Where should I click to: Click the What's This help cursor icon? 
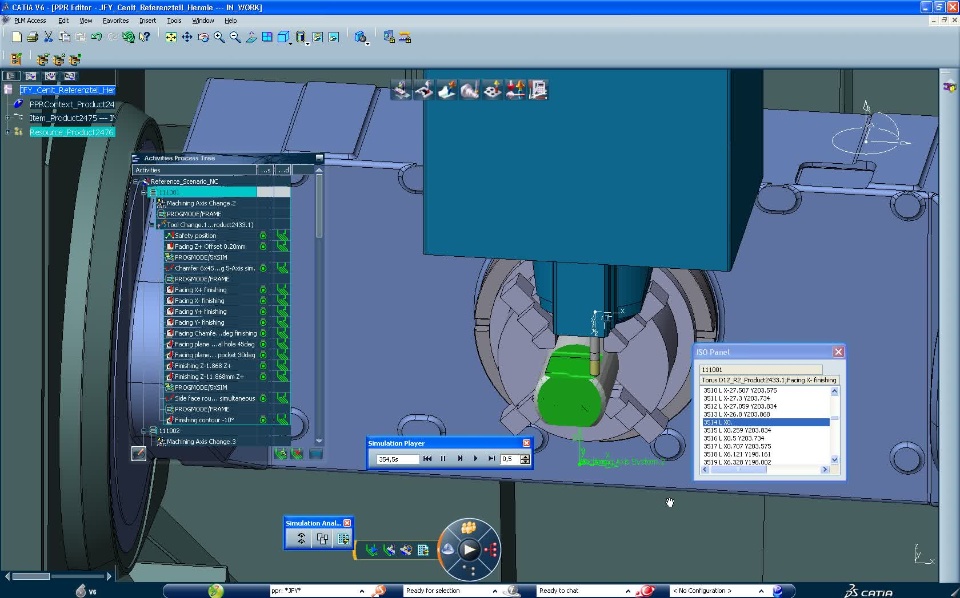144,37
